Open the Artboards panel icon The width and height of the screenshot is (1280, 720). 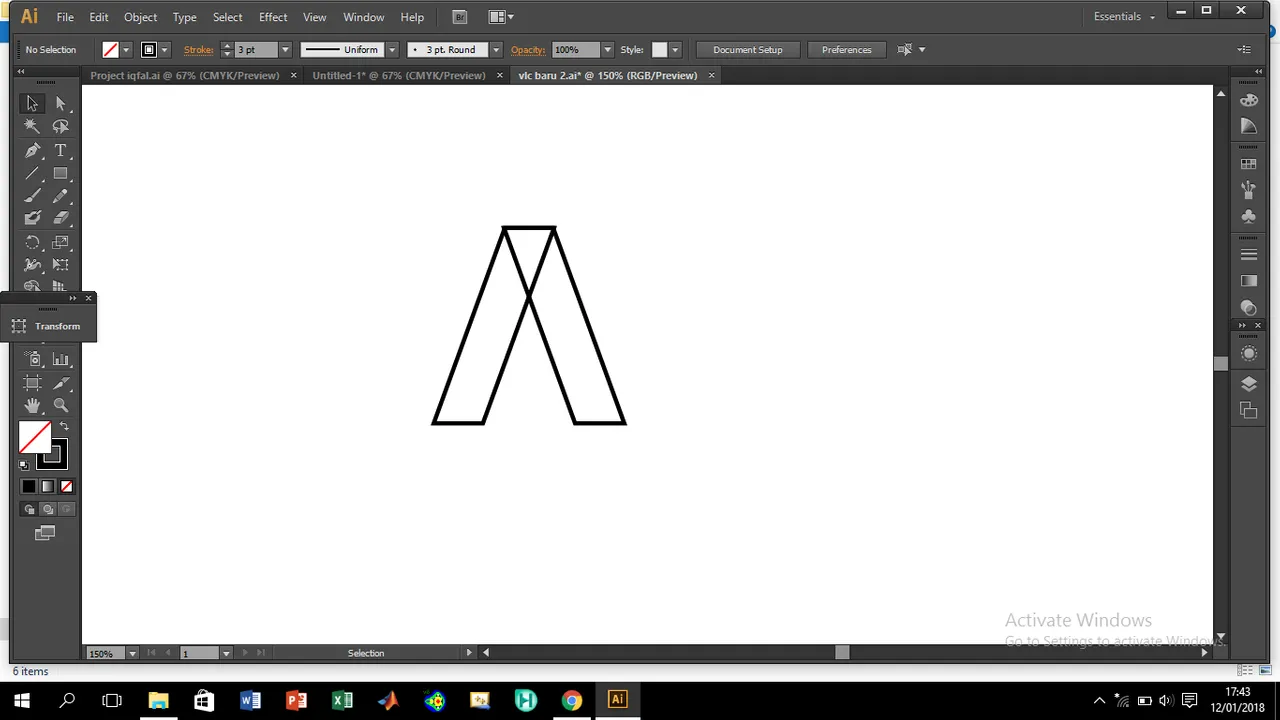[x=1248, y=410]
